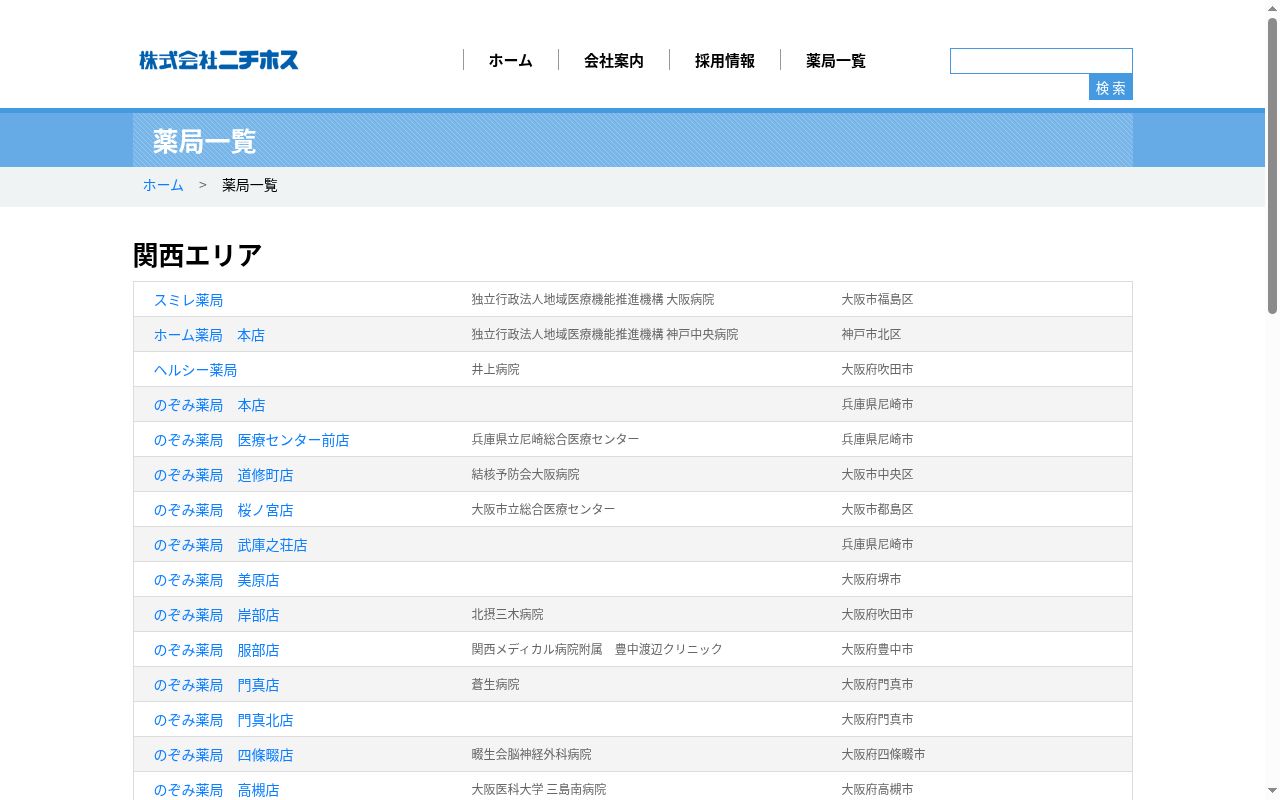
Task: Open のぞみ薬局 岸部店 link
Action: pyautogui.click(x=216, y=615)
